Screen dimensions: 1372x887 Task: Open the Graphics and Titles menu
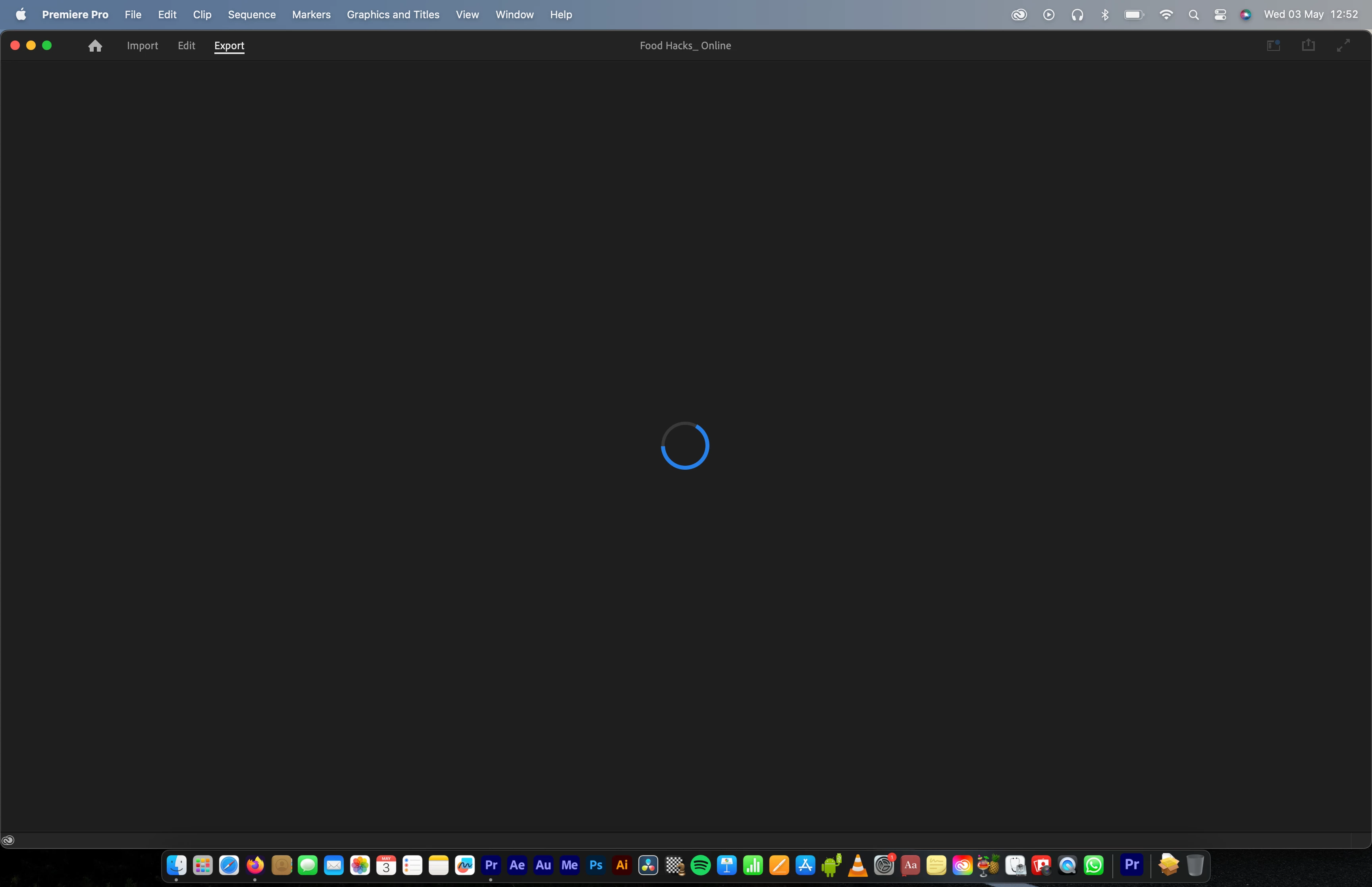coord(393,14)
